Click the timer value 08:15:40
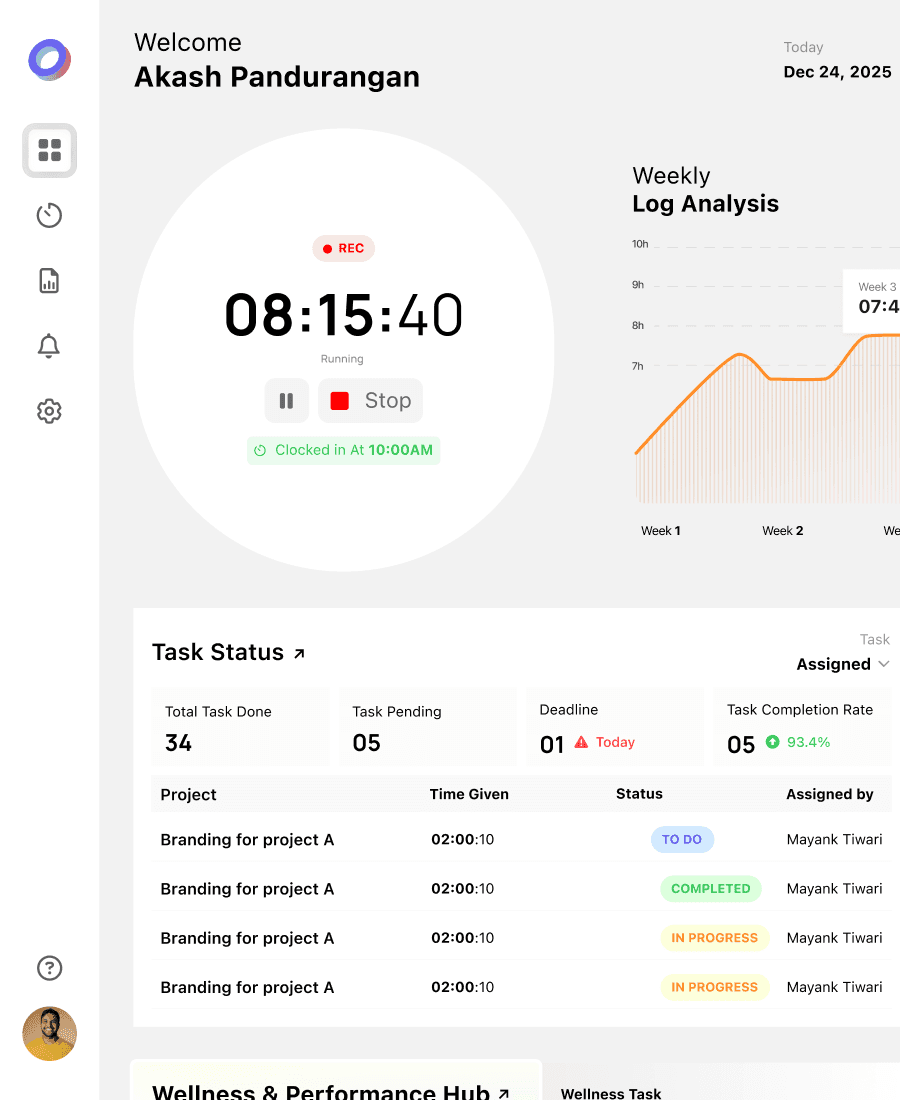This screenshot has width=900, height=1100. coord(344,315)
